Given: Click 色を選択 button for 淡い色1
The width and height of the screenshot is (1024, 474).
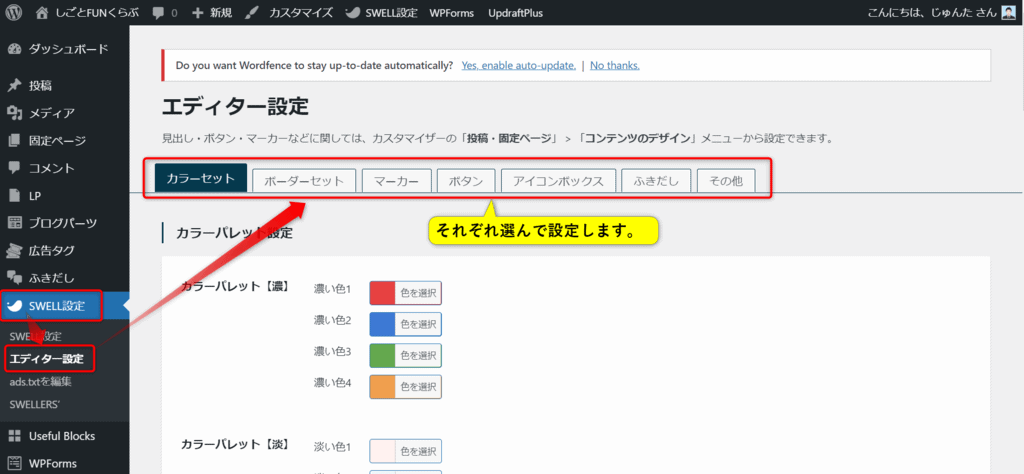Looking at the screenshot, I should (x=419, y=450).
